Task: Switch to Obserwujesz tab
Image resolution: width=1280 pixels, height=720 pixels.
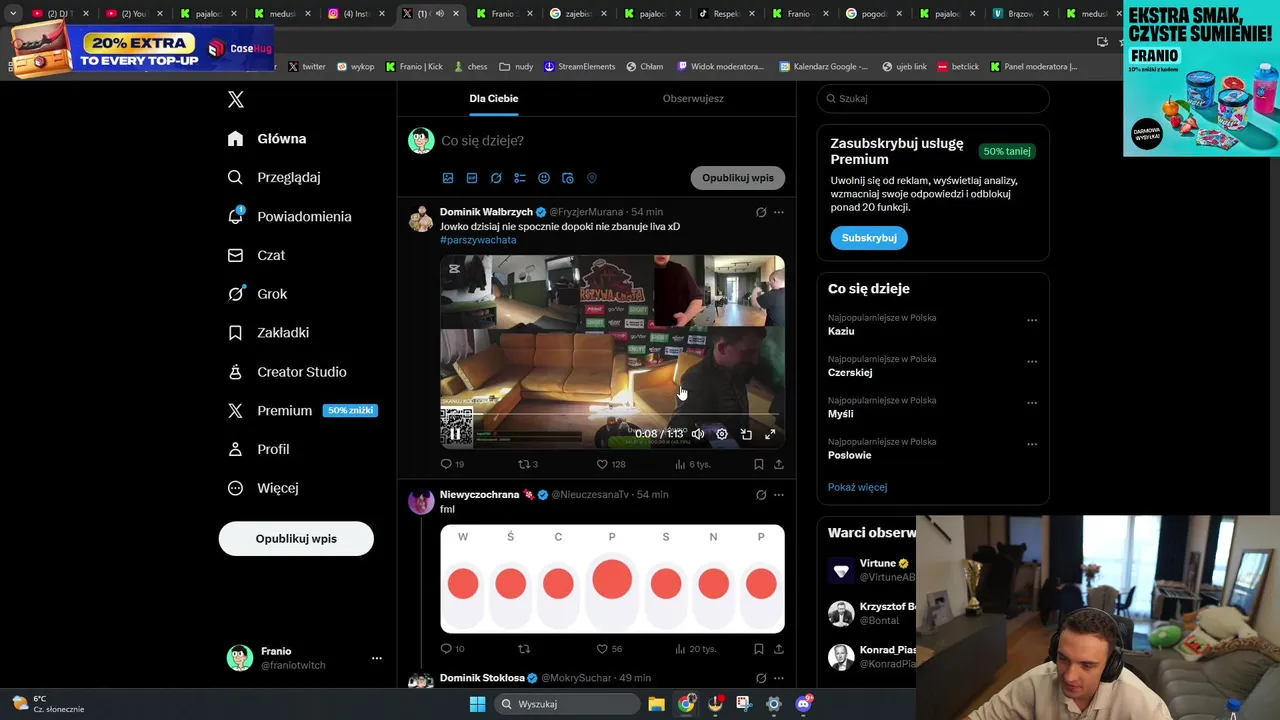Action: click(693, 98)
